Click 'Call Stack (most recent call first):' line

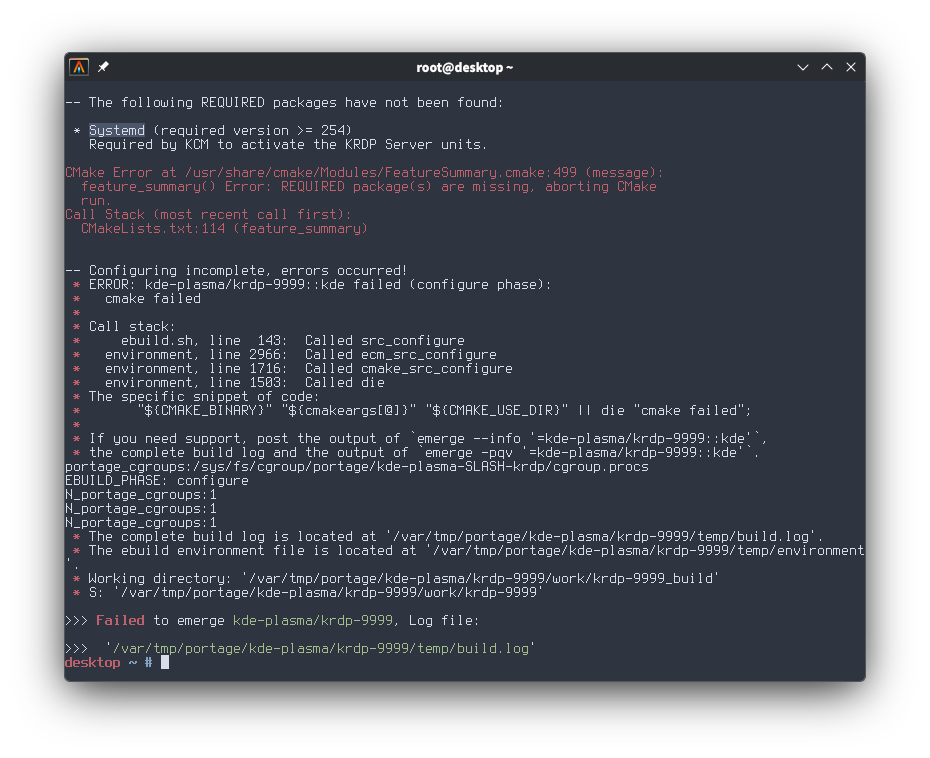pos(208,215)
